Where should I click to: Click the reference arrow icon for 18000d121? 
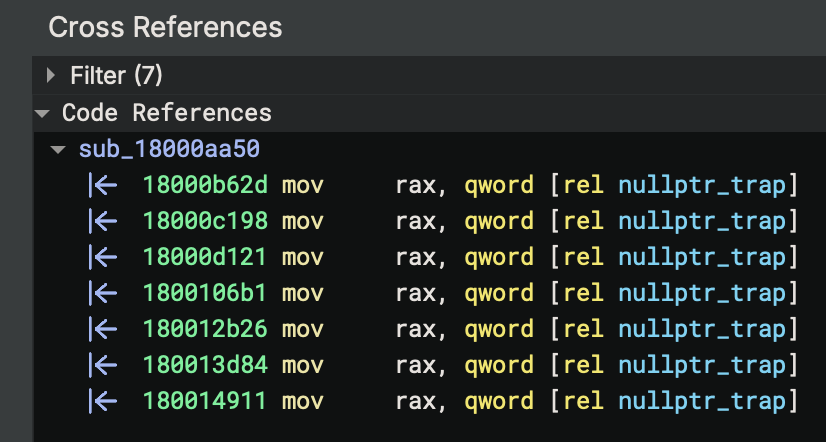(103, 258)
